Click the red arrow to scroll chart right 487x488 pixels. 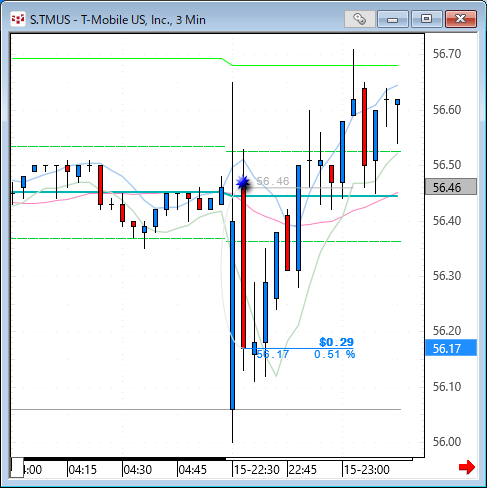click(467, 467)
